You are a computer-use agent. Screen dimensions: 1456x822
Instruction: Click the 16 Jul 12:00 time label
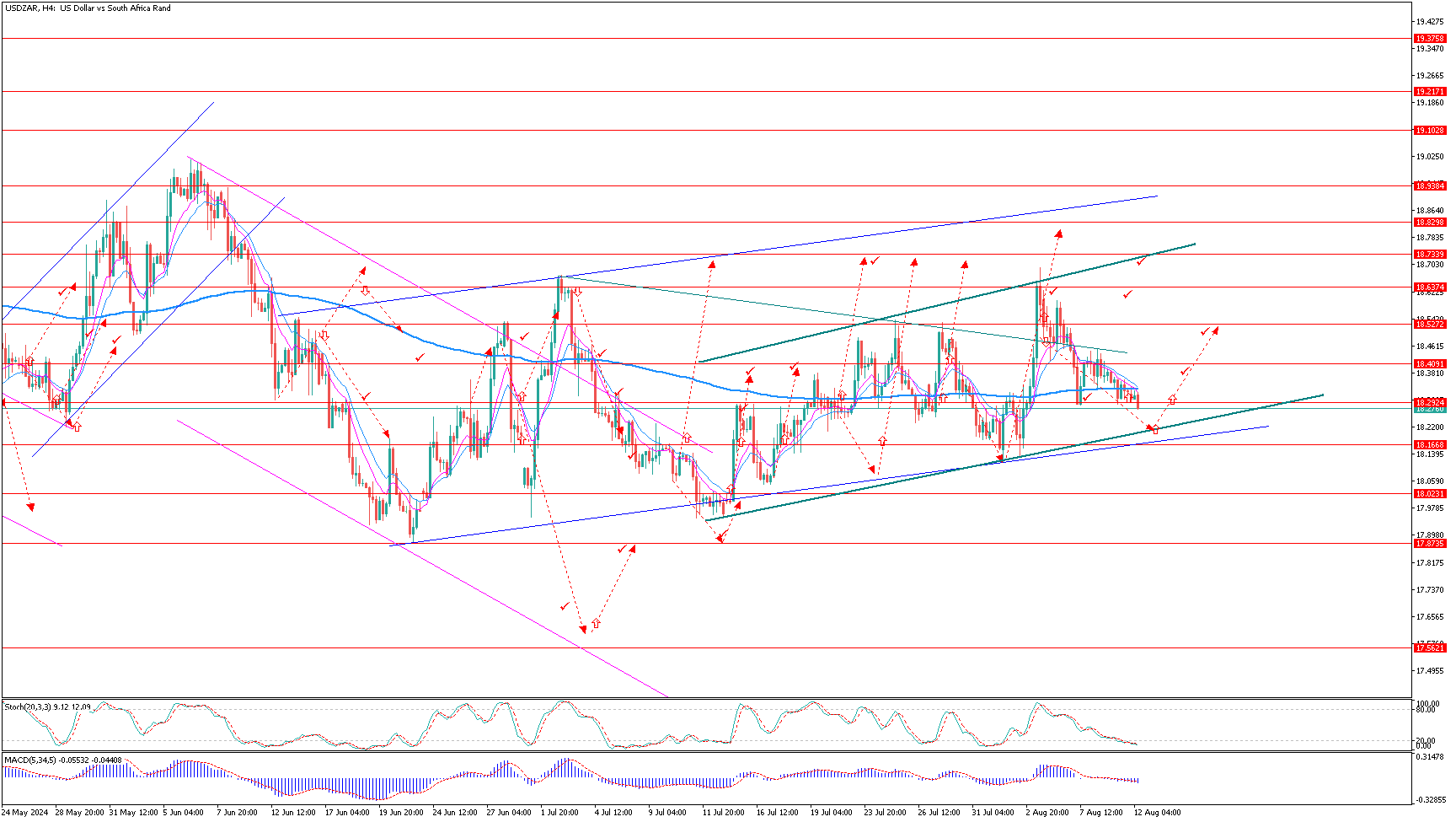(777, 813)
